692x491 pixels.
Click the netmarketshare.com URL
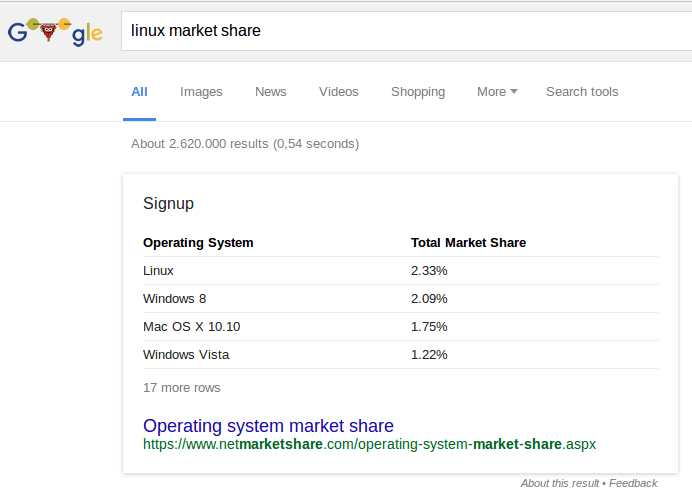[x=369, y=444]
